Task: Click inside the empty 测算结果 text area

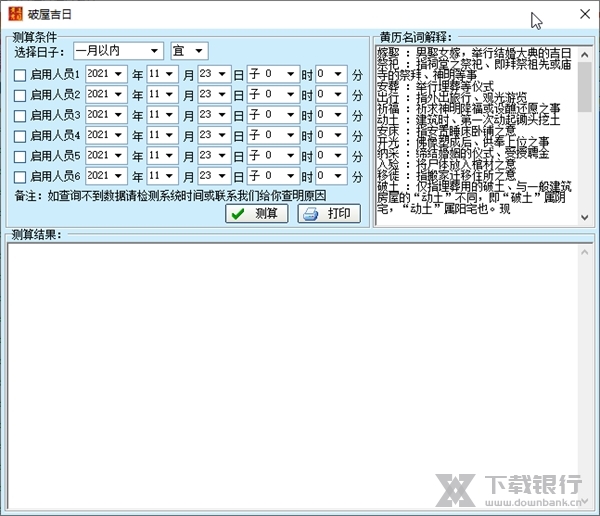Action: pyautogui.click(x=293, y=377)
